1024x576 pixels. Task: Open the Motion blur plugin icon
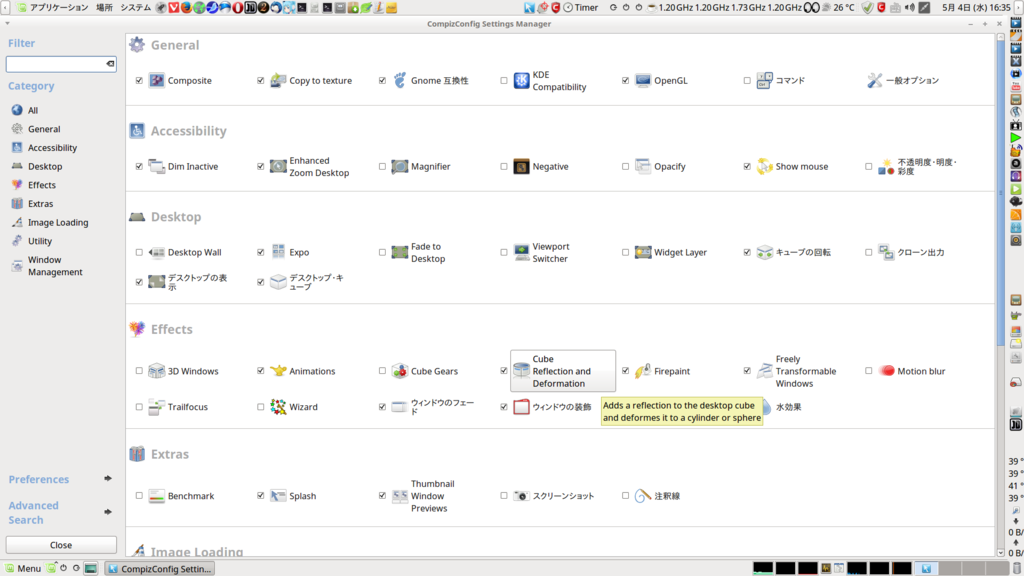coord(886,371)
